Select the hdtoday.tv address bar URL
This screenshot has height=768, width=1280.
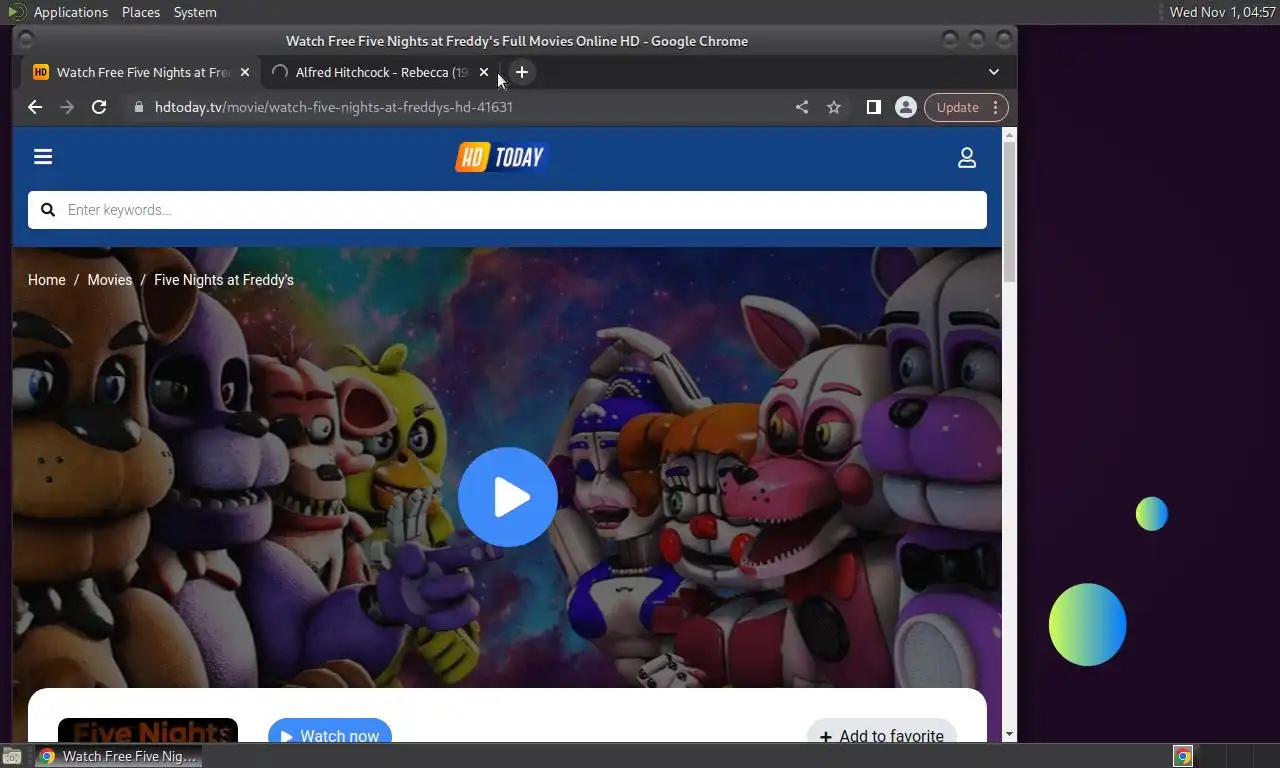[x=334, y=107]
